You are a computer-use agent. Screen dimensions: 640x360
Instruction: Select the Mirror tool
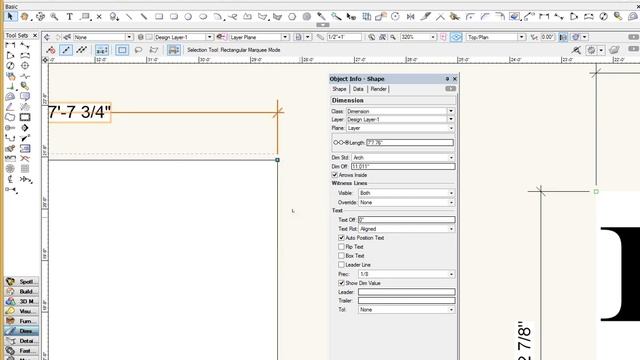click(411, 16)
